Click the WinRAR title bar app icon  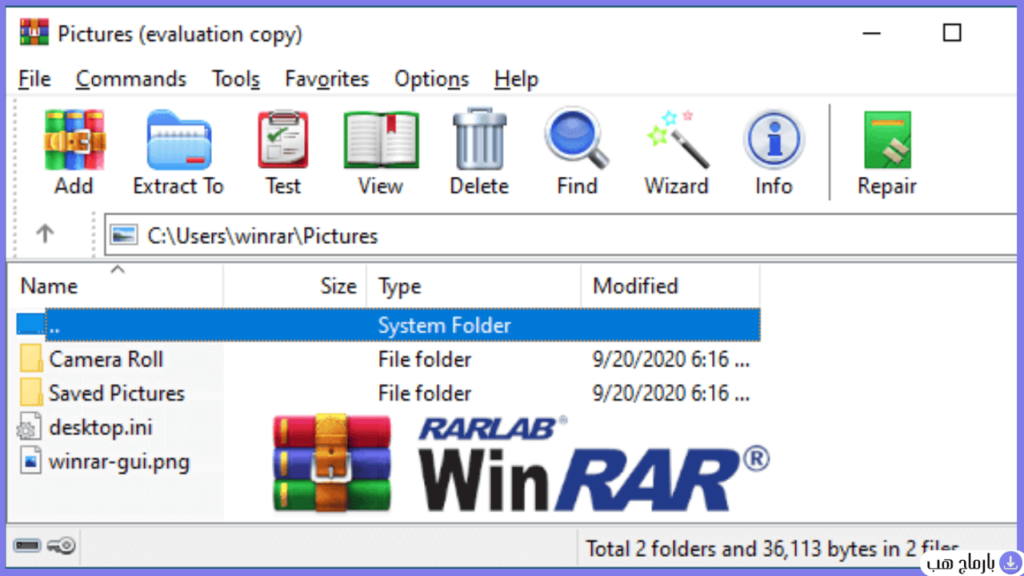[34, 33]
